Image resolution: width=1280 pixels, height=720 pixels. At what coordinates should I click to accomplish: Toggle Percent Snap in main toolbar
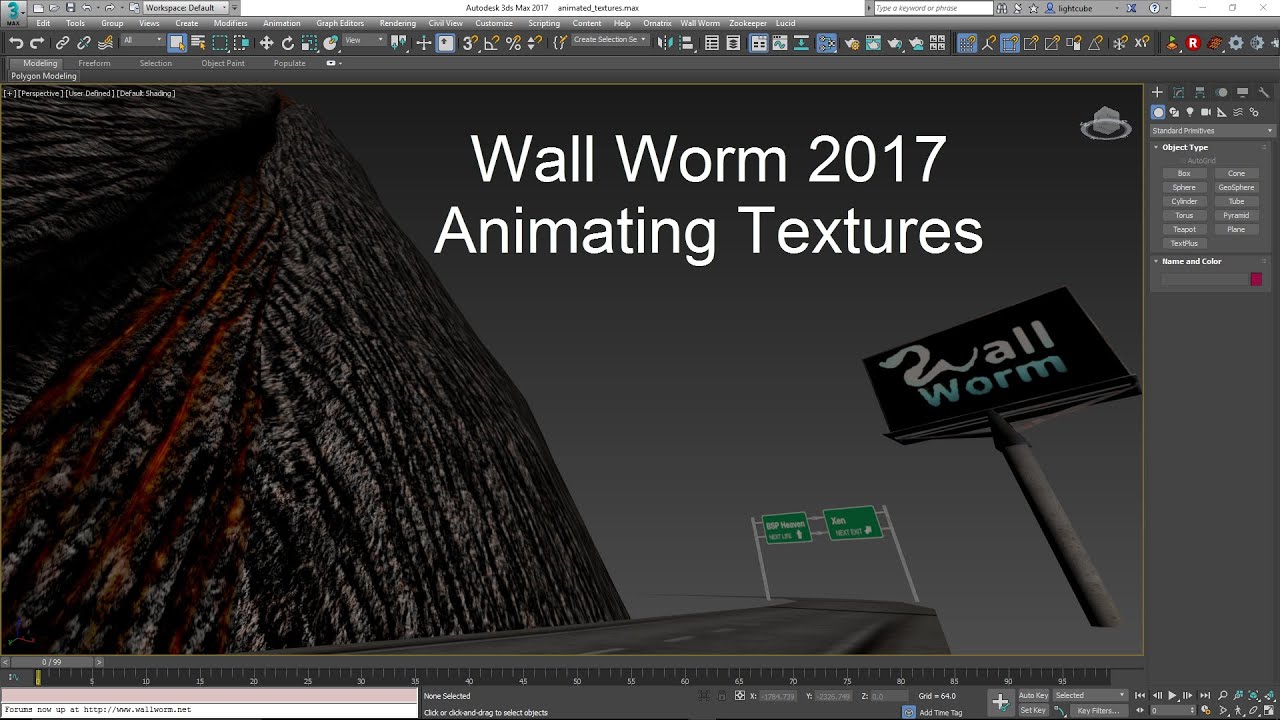tap(513, 43)
